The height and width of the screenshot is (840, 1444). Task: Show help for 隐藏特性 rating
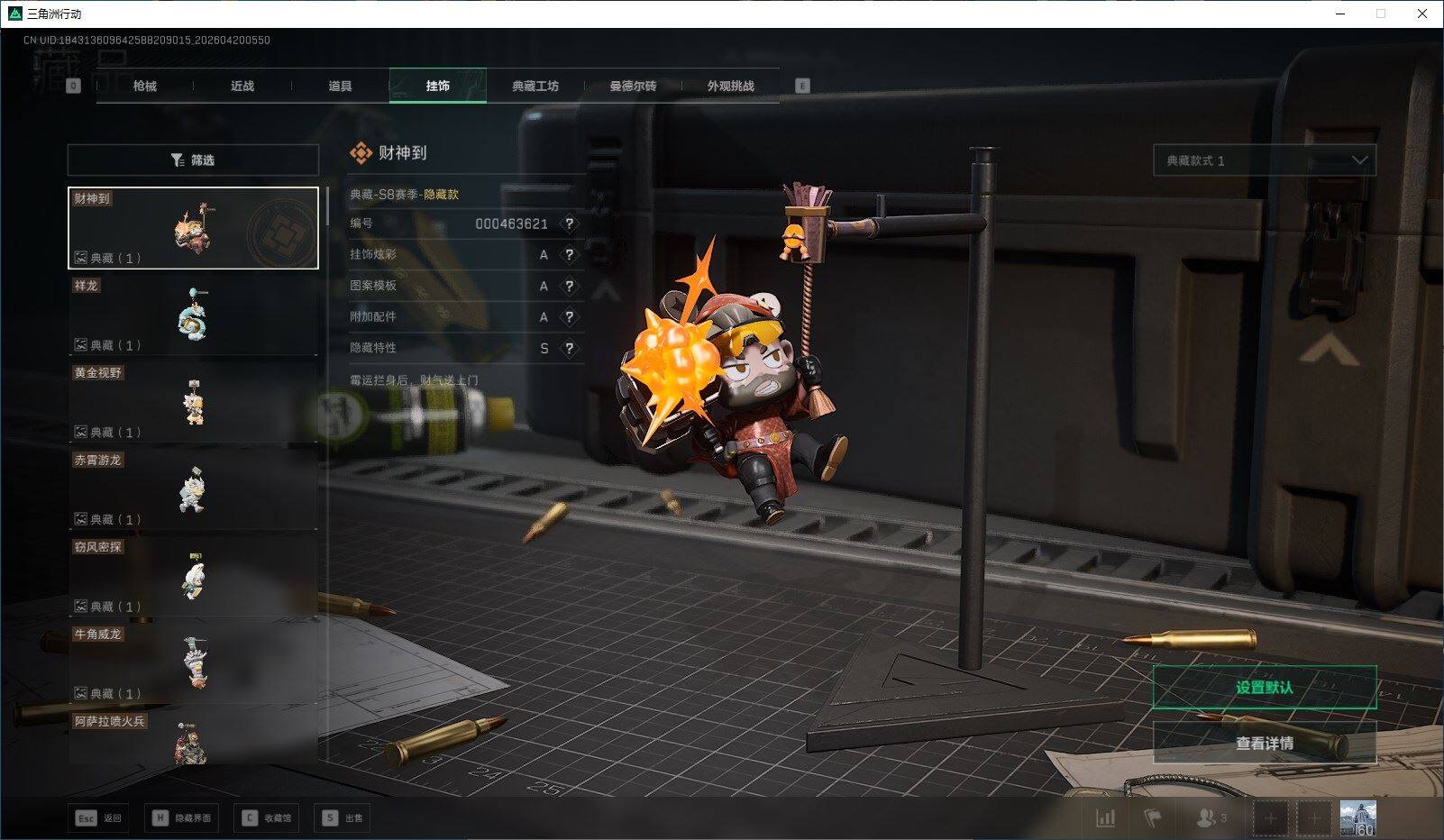[x=569, y=348]
